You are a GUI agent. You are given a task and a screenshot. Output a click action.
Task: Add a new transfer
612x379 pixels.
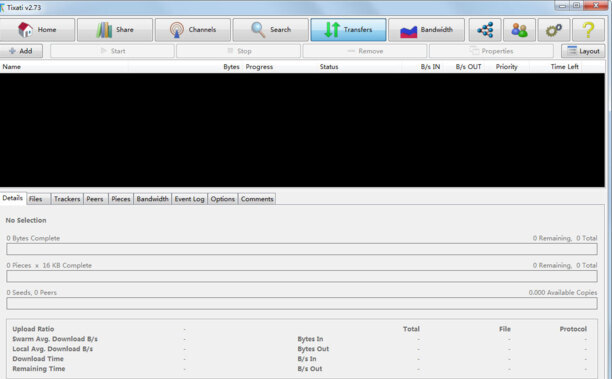[21, 51]
